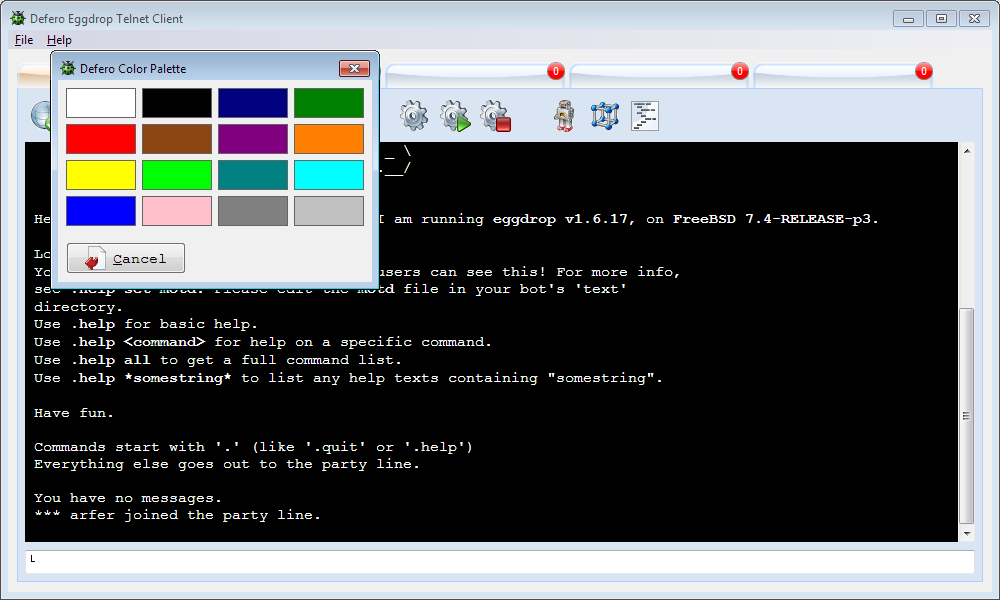Pick the white color swatch
The height and width of the screenshot is (600, 1000).
tap(101, 103)
